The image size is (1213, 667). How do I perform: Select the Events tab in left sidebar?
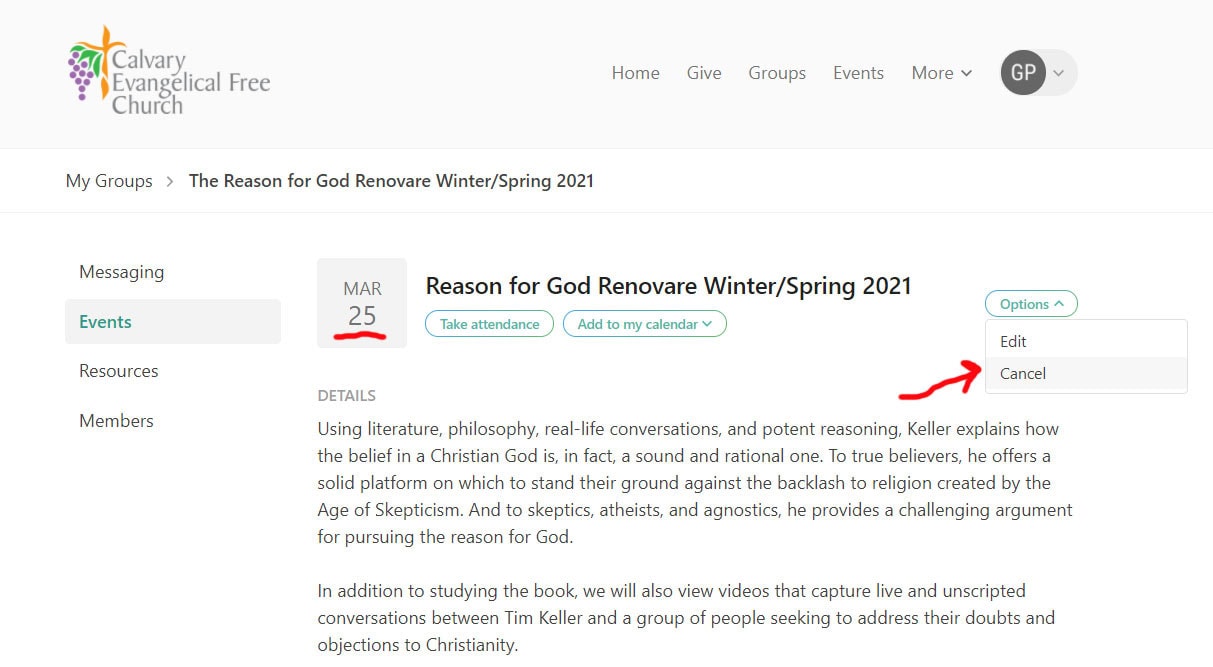105,322
